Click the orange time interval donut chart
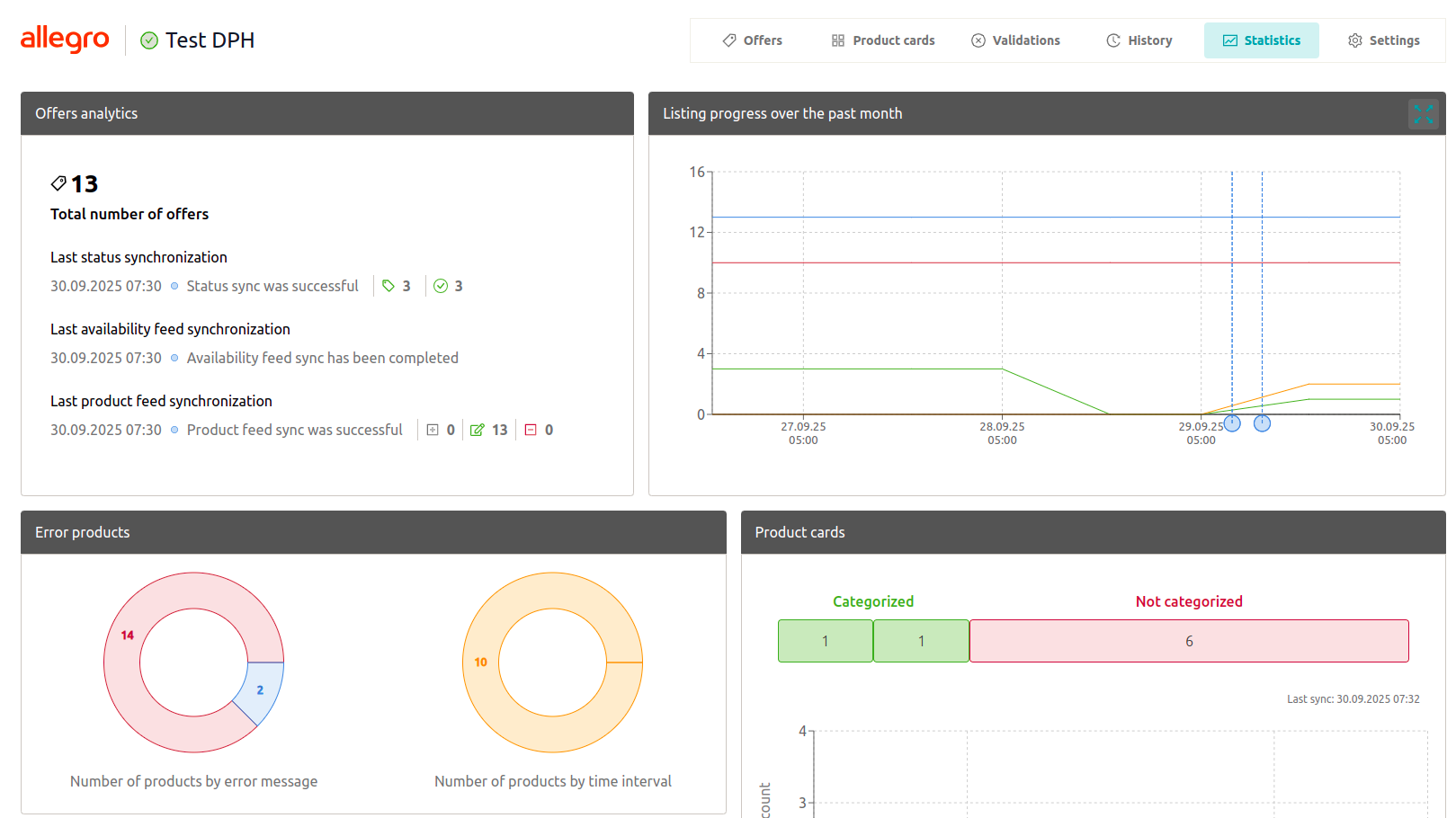 pos(481,662)
